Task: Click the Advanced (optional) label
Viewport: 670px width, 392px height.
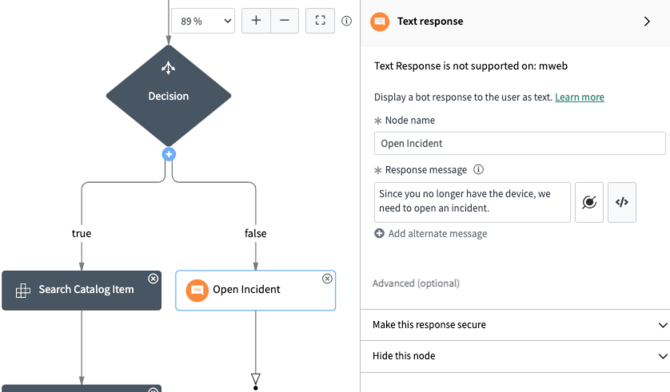Action: pyautogui.click(x=416, y=283)
